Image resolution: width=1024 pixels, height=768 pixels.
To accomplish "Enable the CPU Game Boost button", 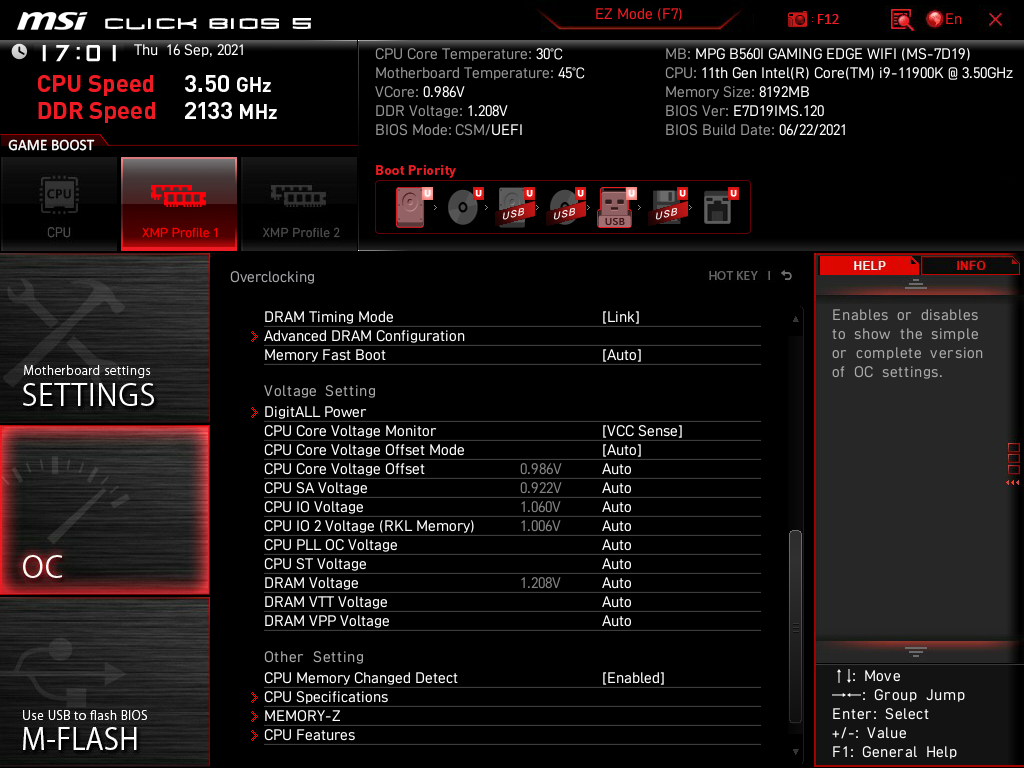I will [59, 203].
